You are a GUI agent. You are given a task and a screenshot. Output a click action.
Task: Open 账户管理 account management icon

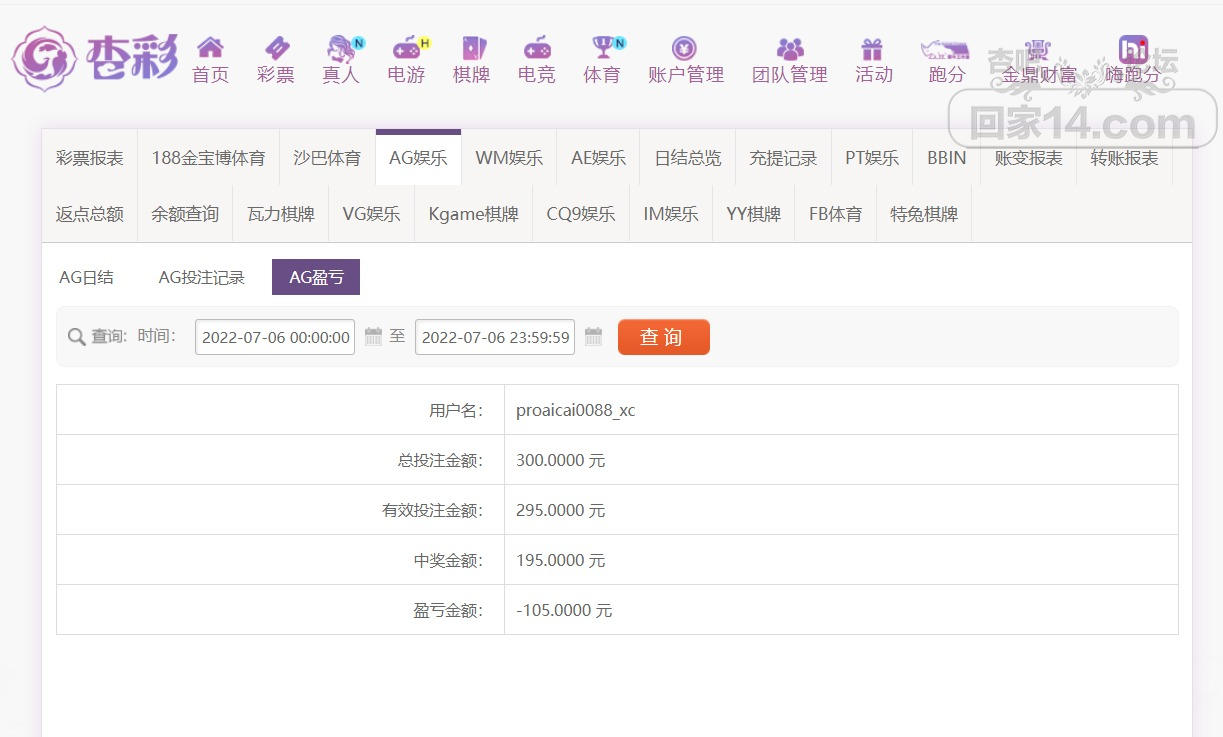685,48
